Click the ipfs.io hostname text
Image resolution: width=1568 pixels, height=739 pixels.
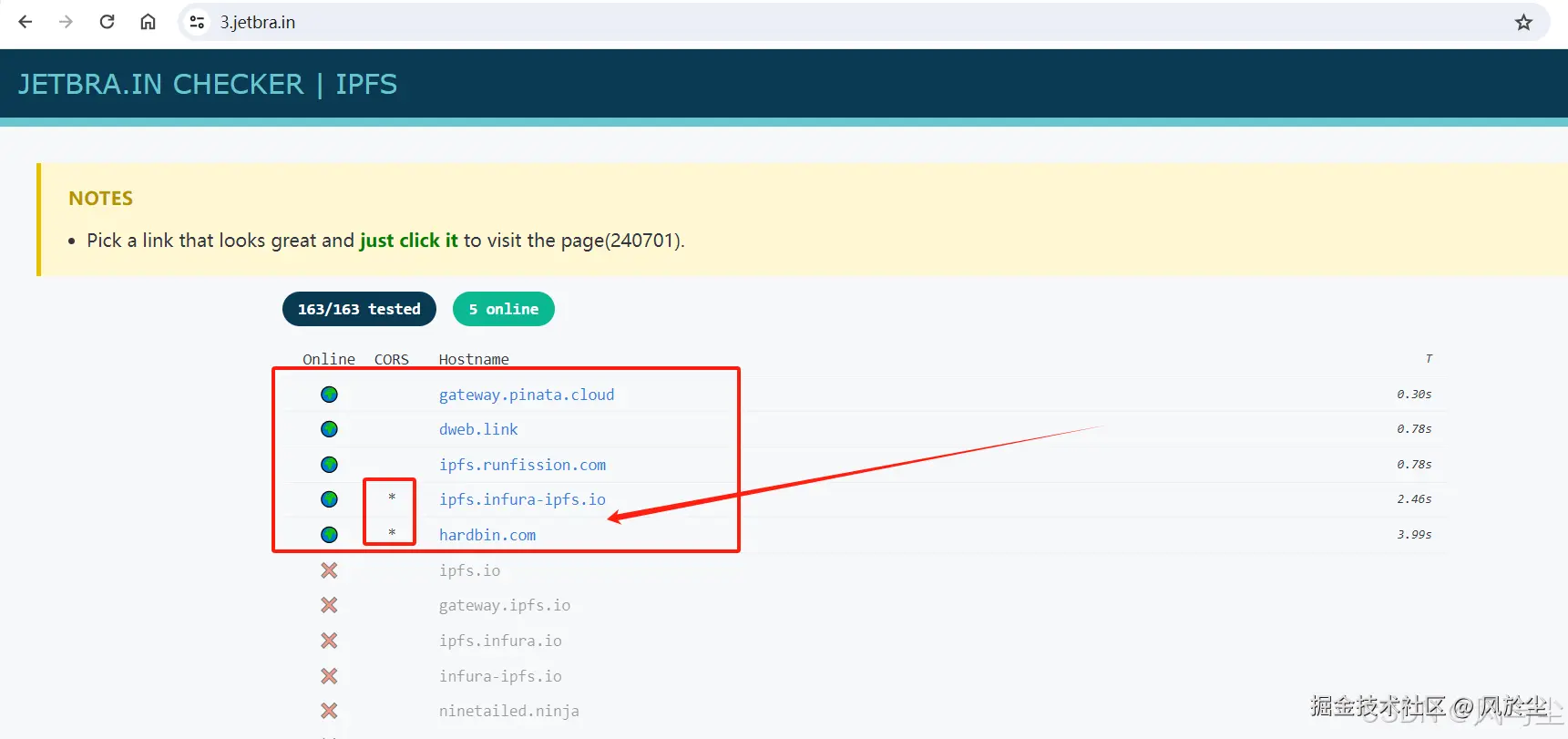point(469,570)
